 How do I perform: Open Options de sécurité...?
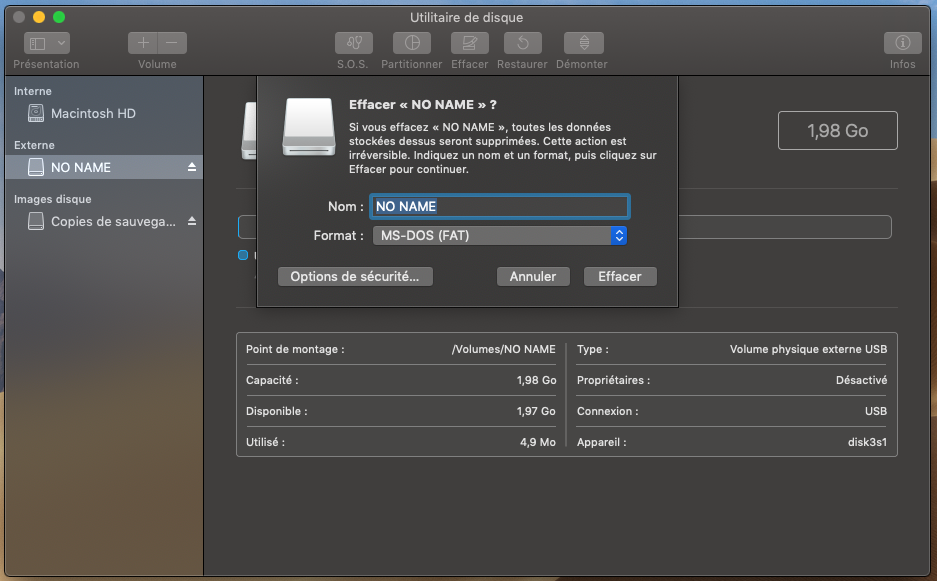355,276
